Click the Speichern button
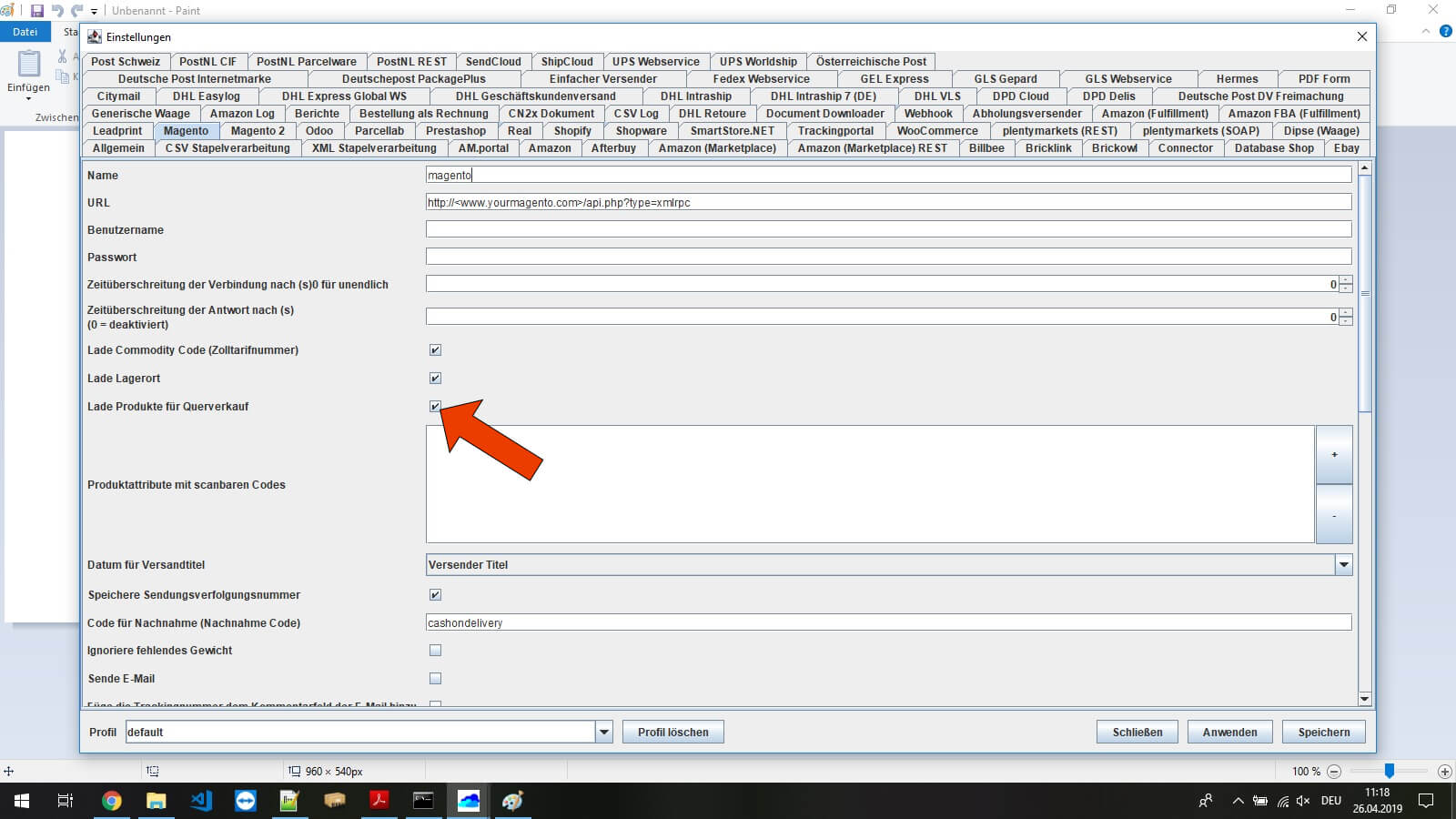 pyautogui.click(x=1324, y=733)
